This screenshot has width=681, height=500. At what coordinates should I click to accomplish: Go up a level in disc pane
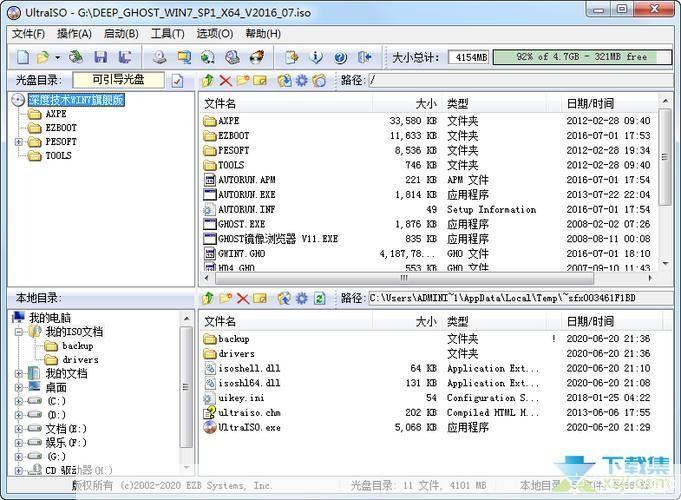click(208, 80)
